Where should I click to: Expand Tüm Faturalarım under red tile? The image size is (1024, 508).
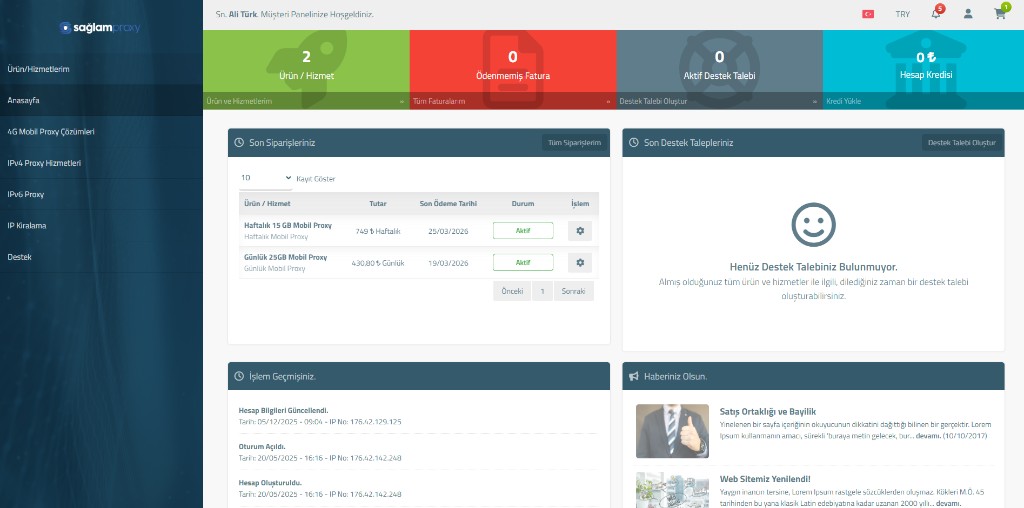(x=512, y=101)
